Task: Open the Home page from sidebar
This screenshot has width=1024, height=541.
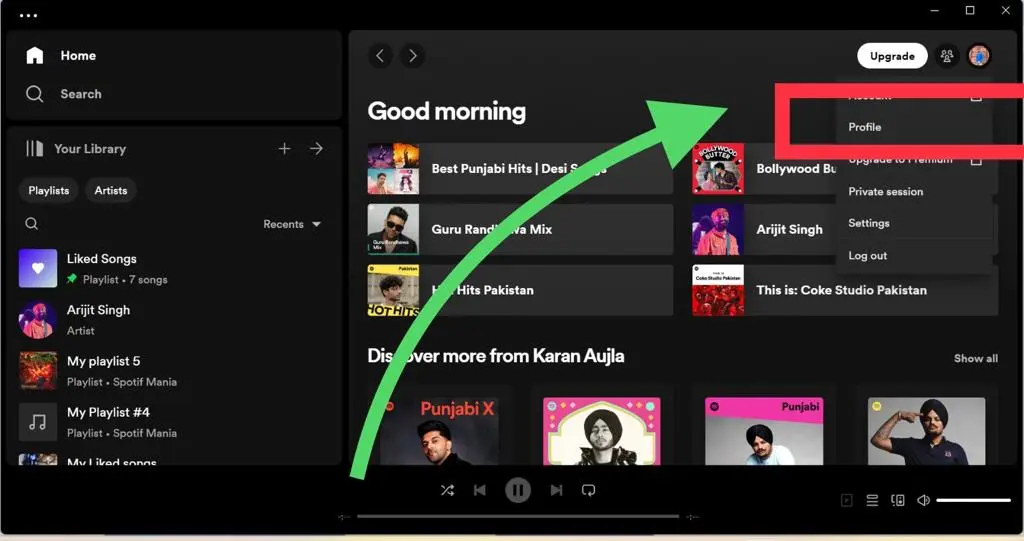Action: point(61,56)
